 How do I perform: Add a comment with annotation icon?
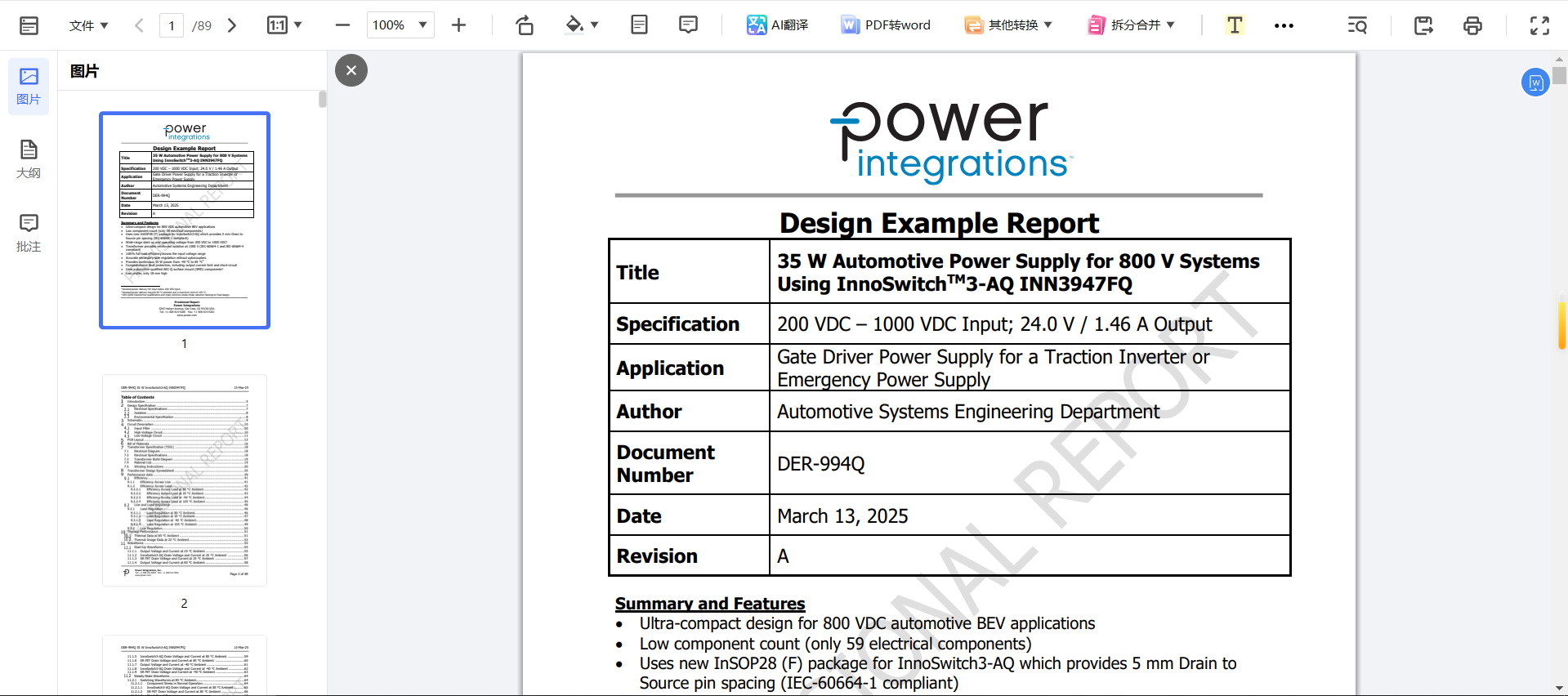click(688, 25)
